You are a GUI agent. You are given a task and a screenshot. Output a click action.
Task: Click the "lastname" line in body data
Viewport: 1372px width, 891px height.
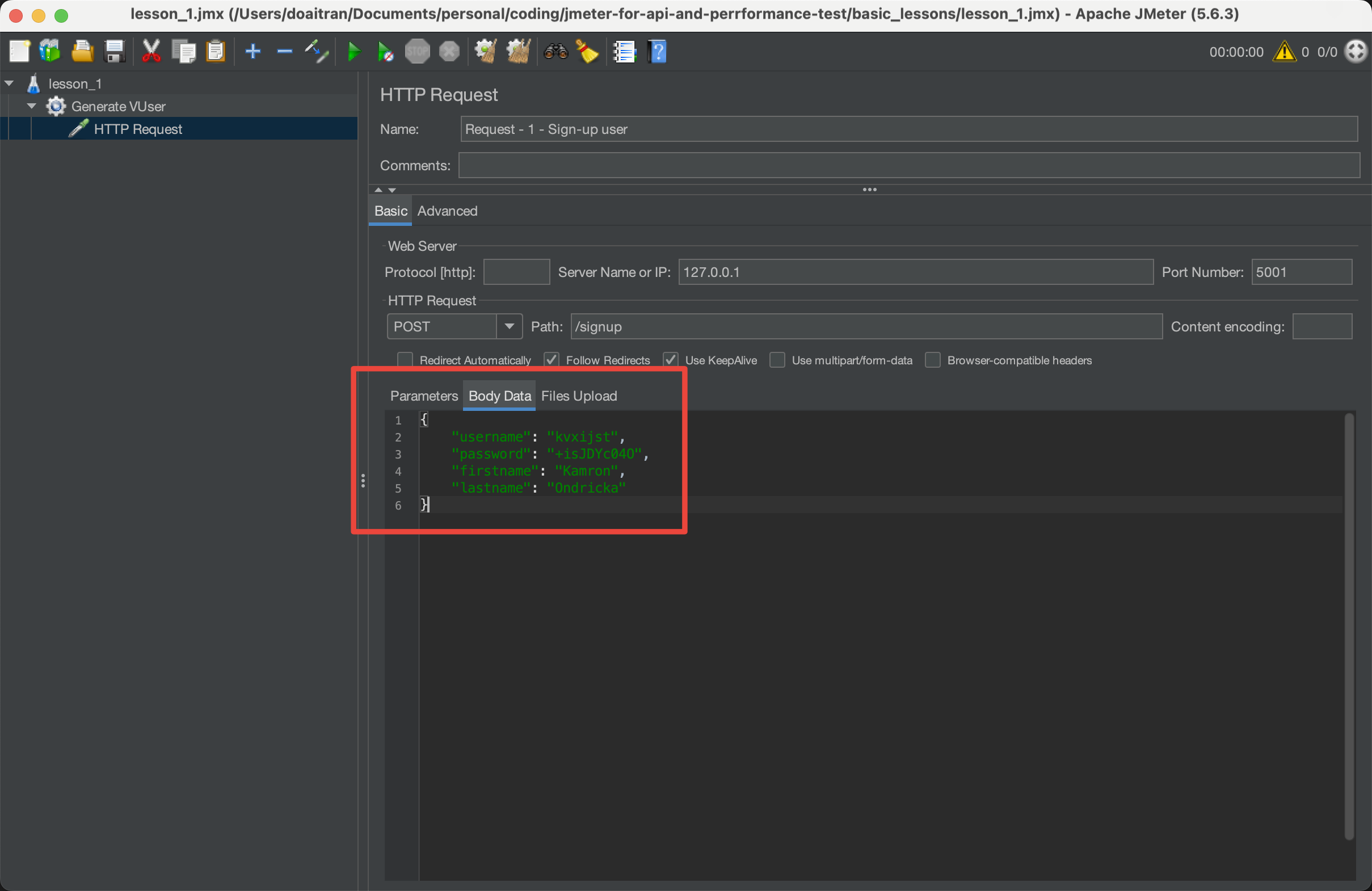[x=538, y=488]
